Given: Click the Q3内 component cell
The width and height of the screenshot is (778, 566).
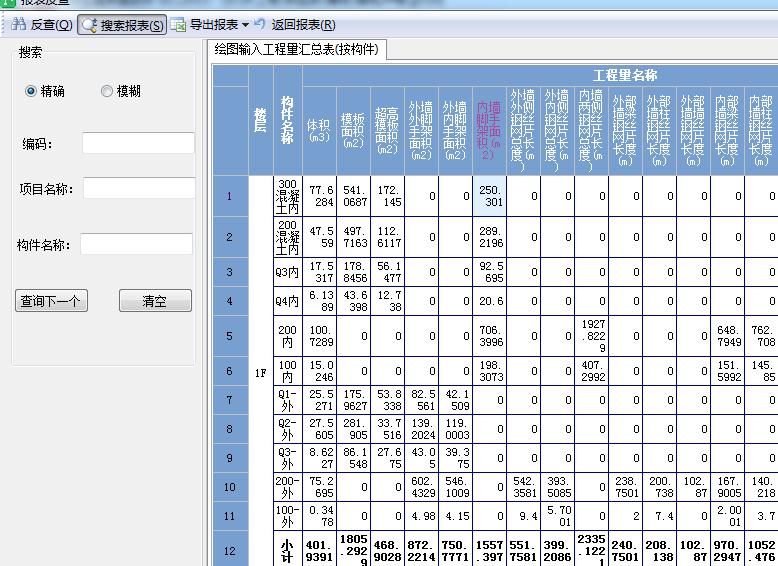Looking at the screenshot, I should click(x=287, y=272).
